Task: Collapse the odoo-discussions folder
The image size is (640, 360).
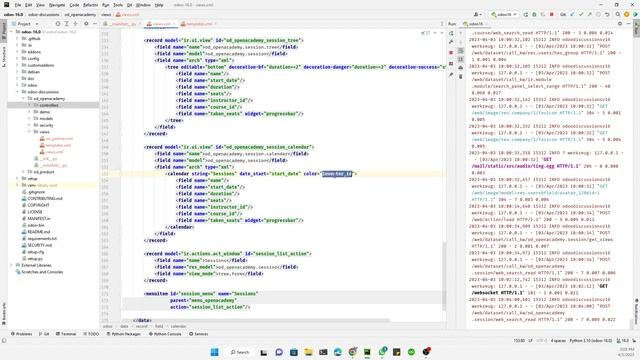Action: (x=18, y=92)
